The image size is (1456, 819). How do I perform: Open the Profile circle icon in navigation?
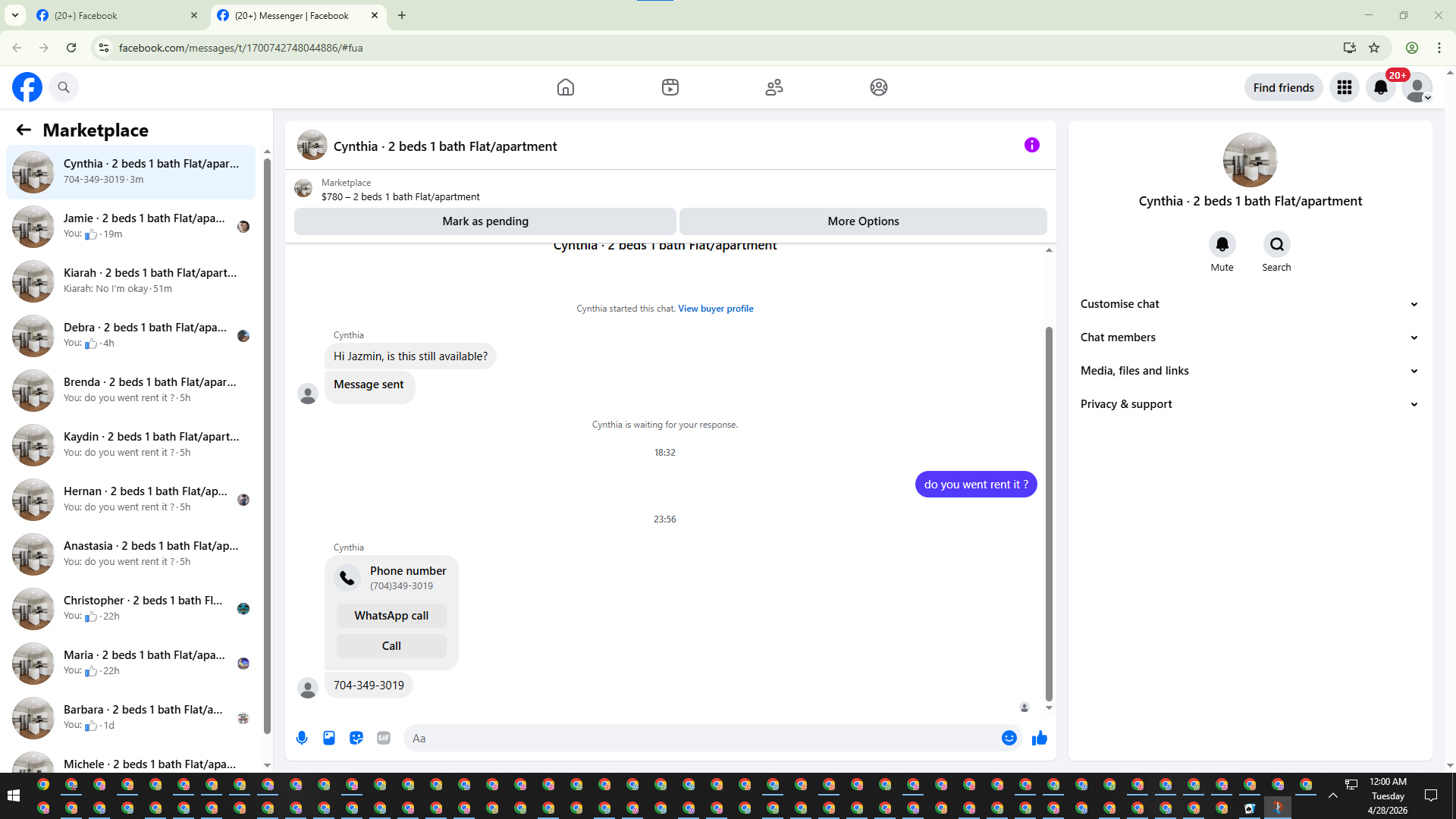(x=879, y=87)
